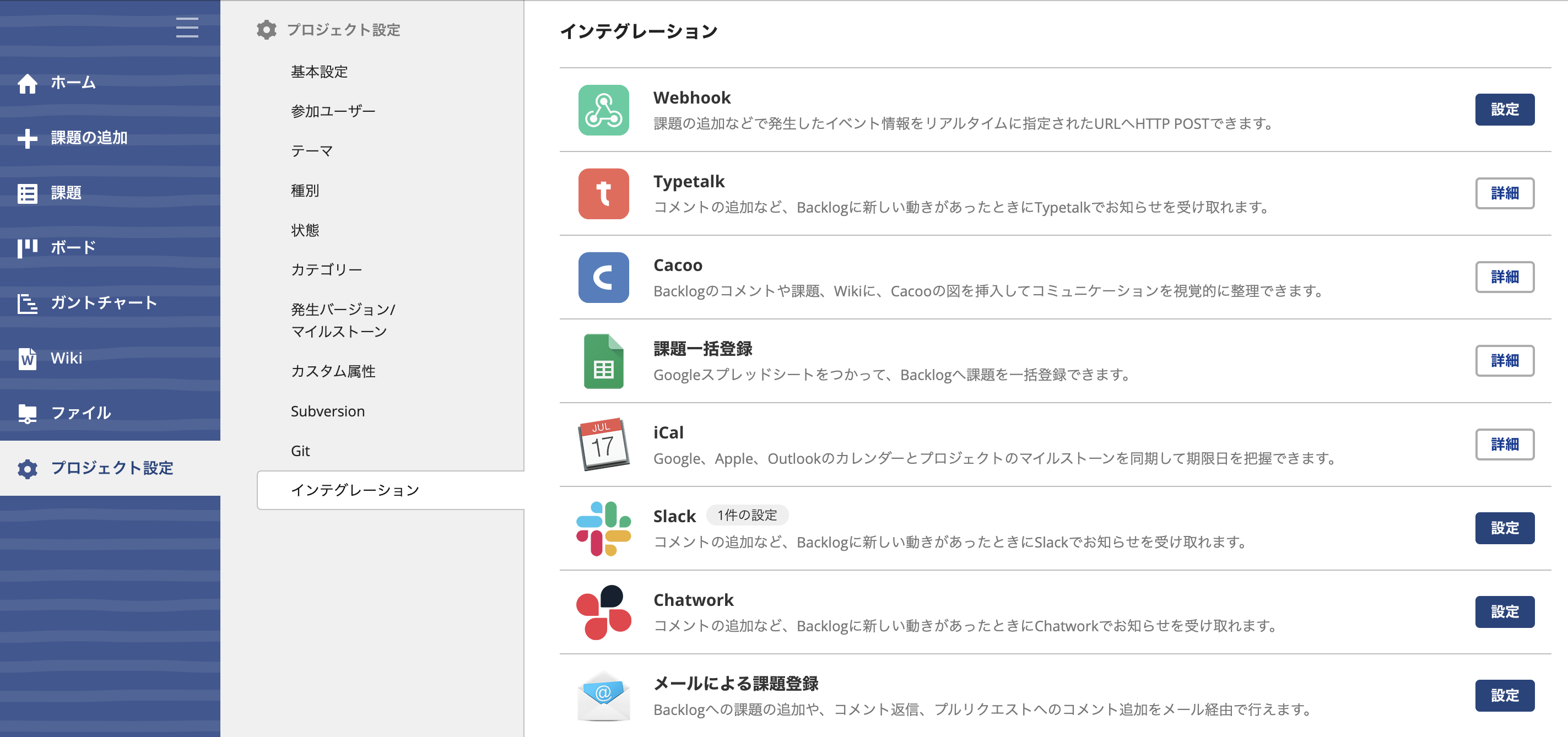Click the red Typetalk icon
The image size is (1568, 737).
coord(603,193)
